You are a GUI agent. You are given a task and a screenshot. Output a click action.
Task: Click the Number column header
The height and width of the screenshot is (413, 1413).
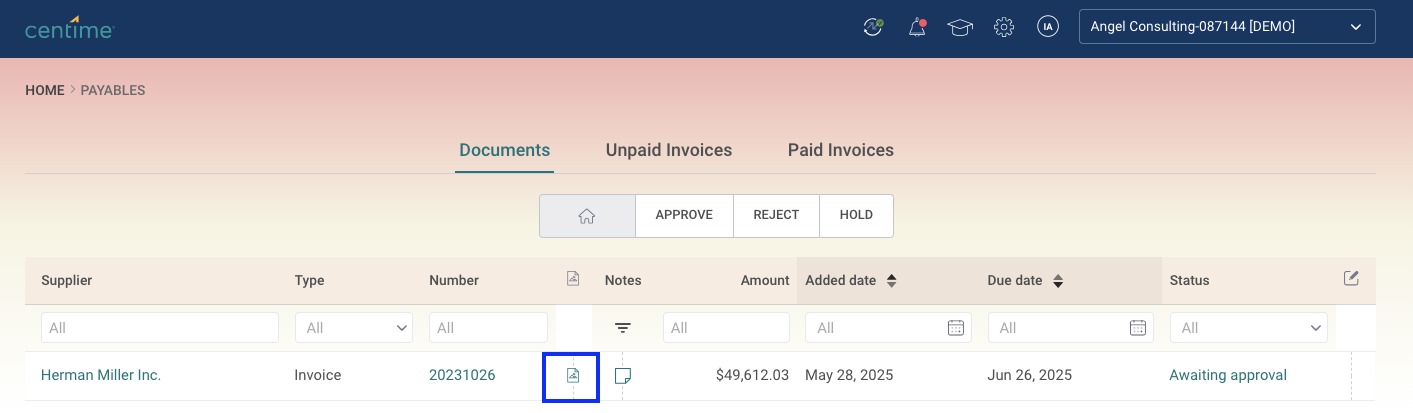coord(454,281)
